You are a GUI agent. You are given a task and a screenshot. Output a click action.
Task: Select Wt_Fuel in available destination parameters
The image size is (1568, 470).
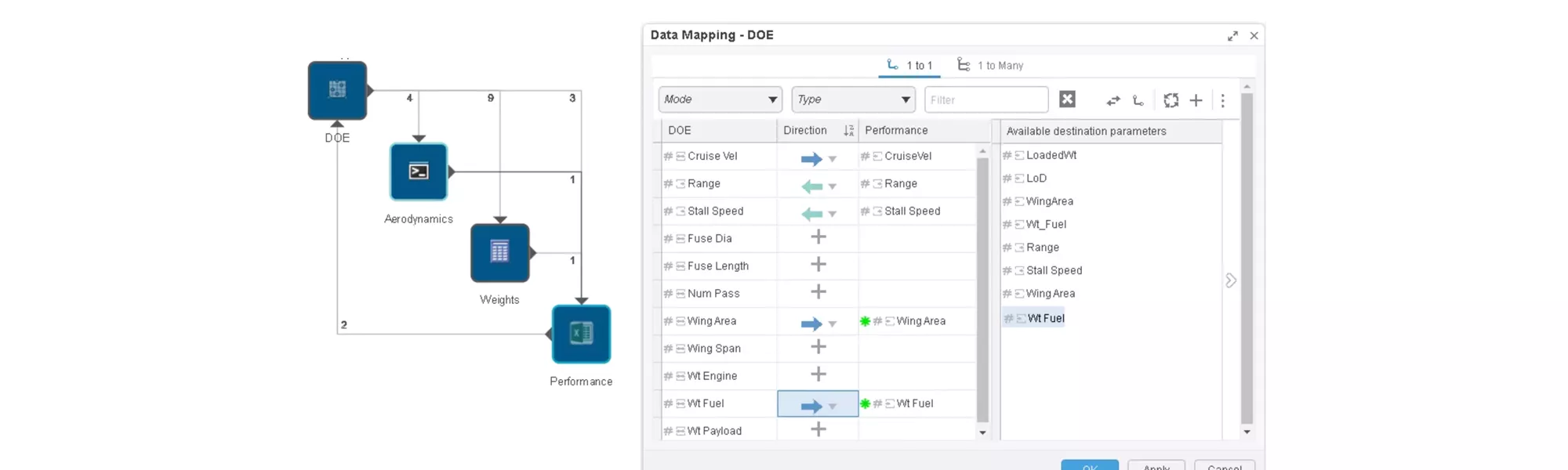1046,224
